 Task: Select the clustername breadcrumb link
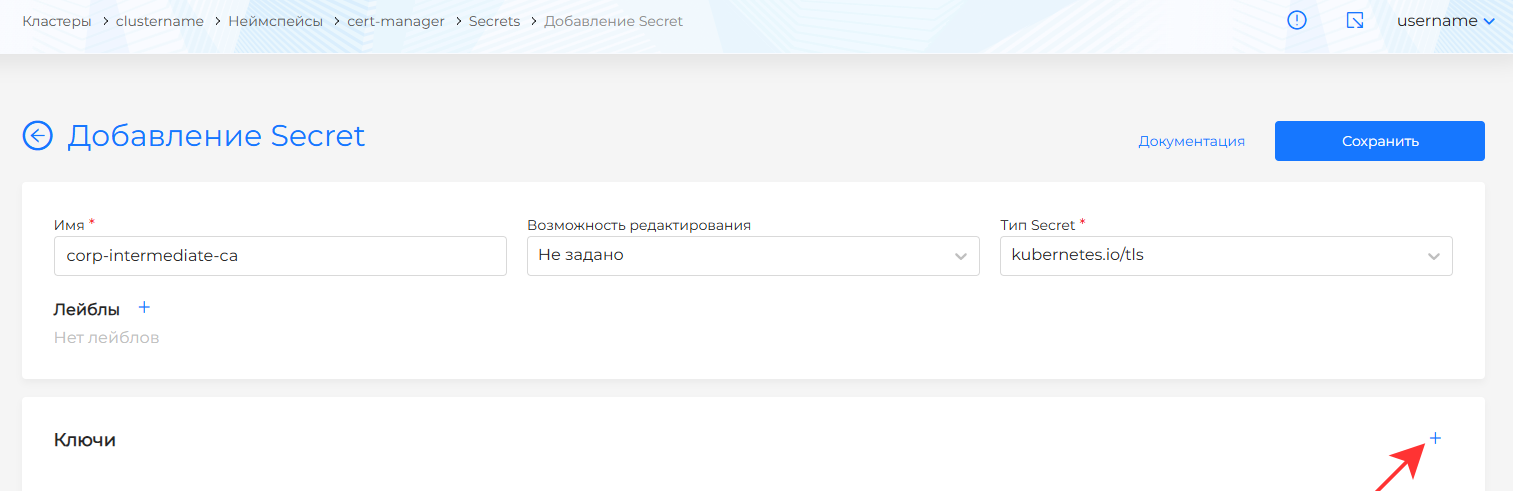coord(159,21)
